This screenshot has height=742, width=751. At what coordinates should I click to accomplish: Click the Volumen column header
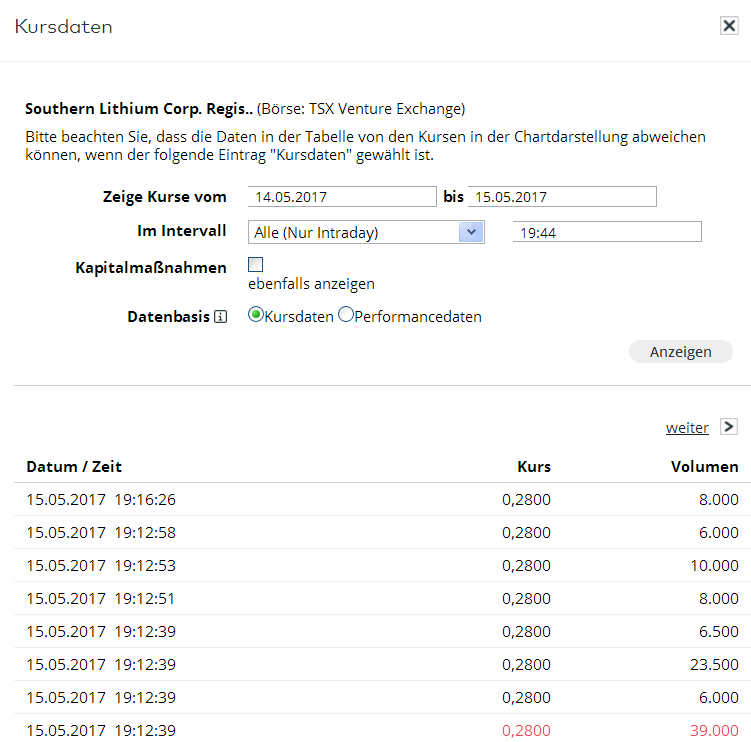coord(704,467)
